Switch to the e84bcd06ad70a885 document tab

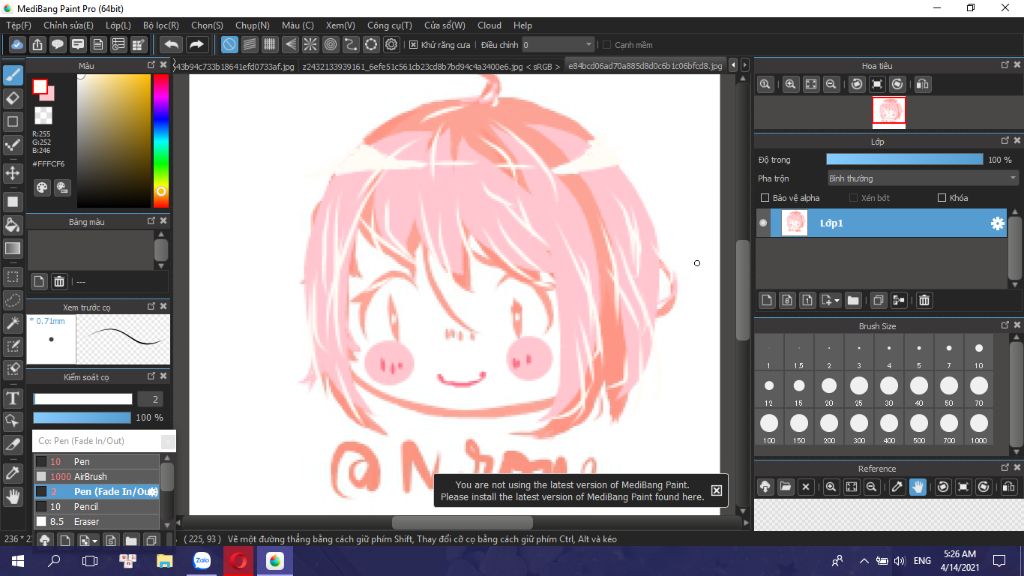(645, 66)
